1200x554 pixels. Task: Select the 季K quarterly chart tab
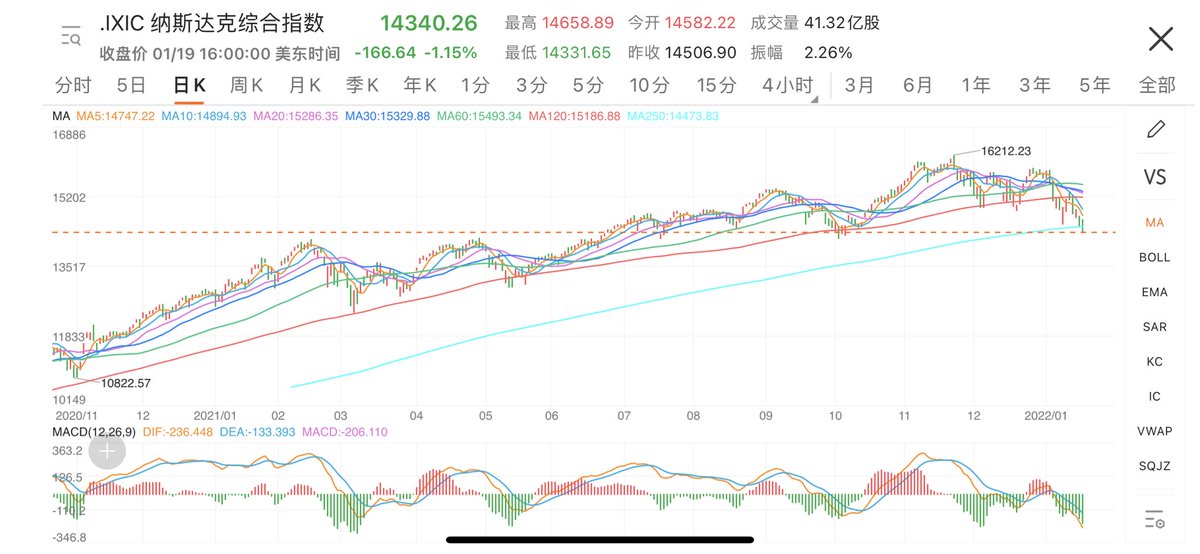click(x=362, y=85)
